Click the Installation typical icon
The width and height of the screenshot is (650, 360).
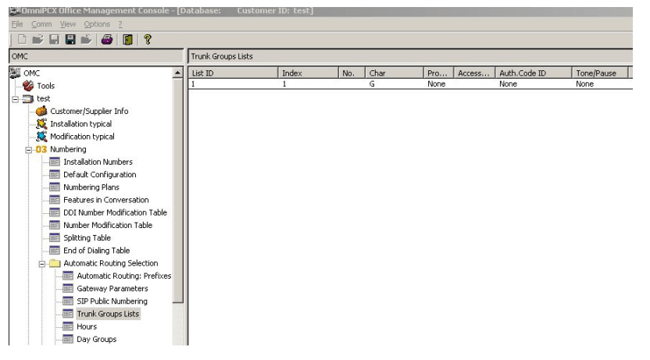(x=41, y=124)
